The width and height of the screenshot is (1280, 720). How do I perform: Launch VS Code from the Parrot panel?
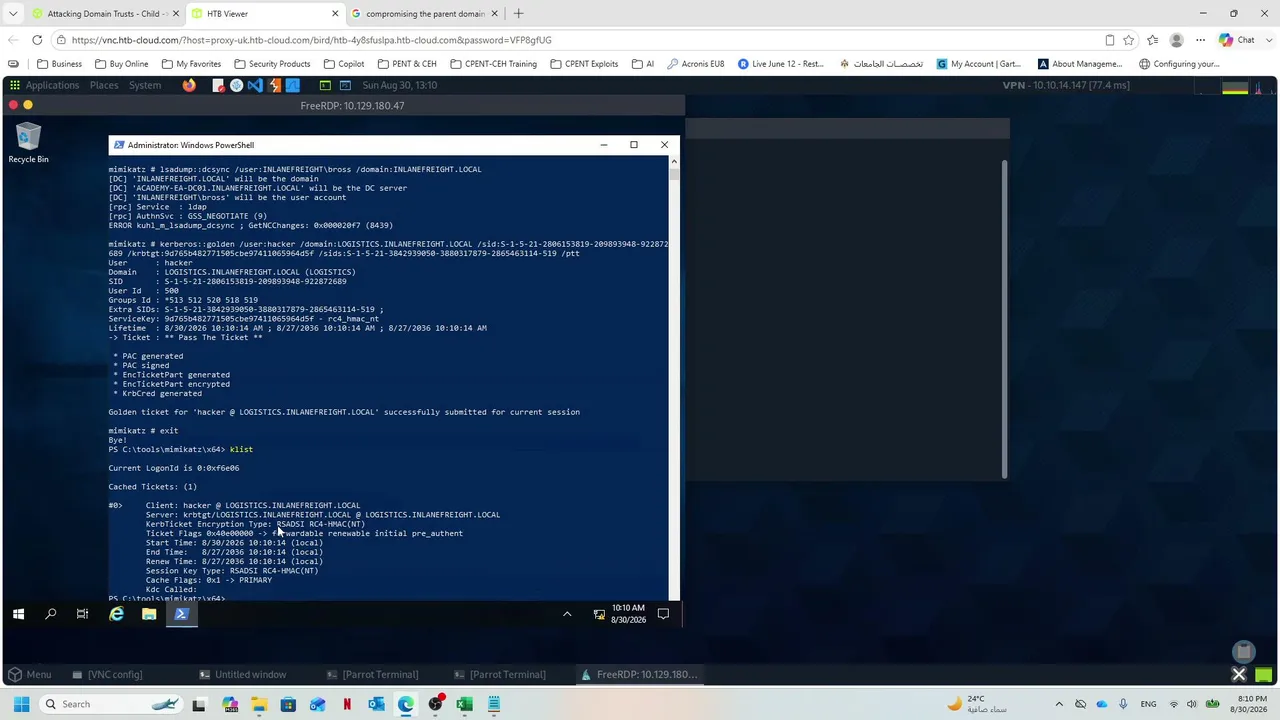point(255,85)
